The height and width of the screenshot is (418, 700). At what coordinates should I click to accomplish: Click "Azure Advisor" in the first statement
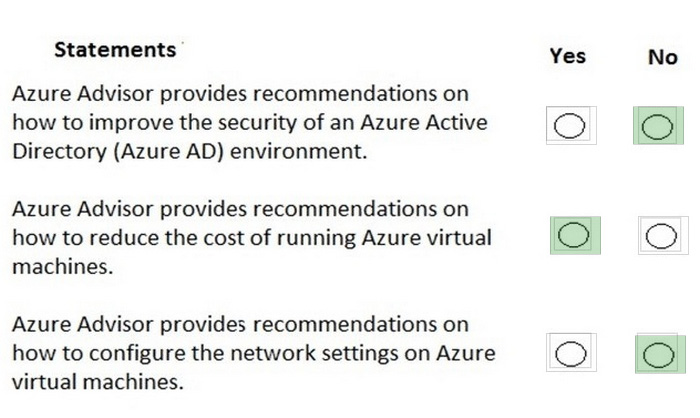pos(75,94)
